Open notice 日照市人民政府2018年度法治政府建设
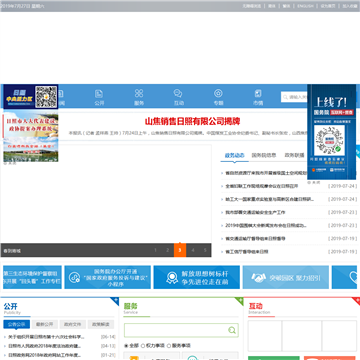The image size is (360, 360). (44, 346)
